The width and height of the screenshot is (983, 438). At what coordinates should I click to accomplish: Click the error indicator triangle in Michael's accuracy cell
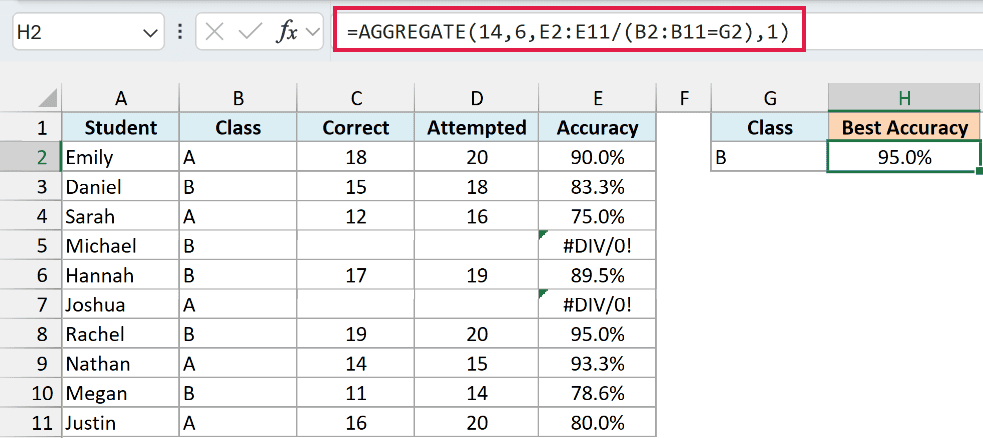[542, 234]
